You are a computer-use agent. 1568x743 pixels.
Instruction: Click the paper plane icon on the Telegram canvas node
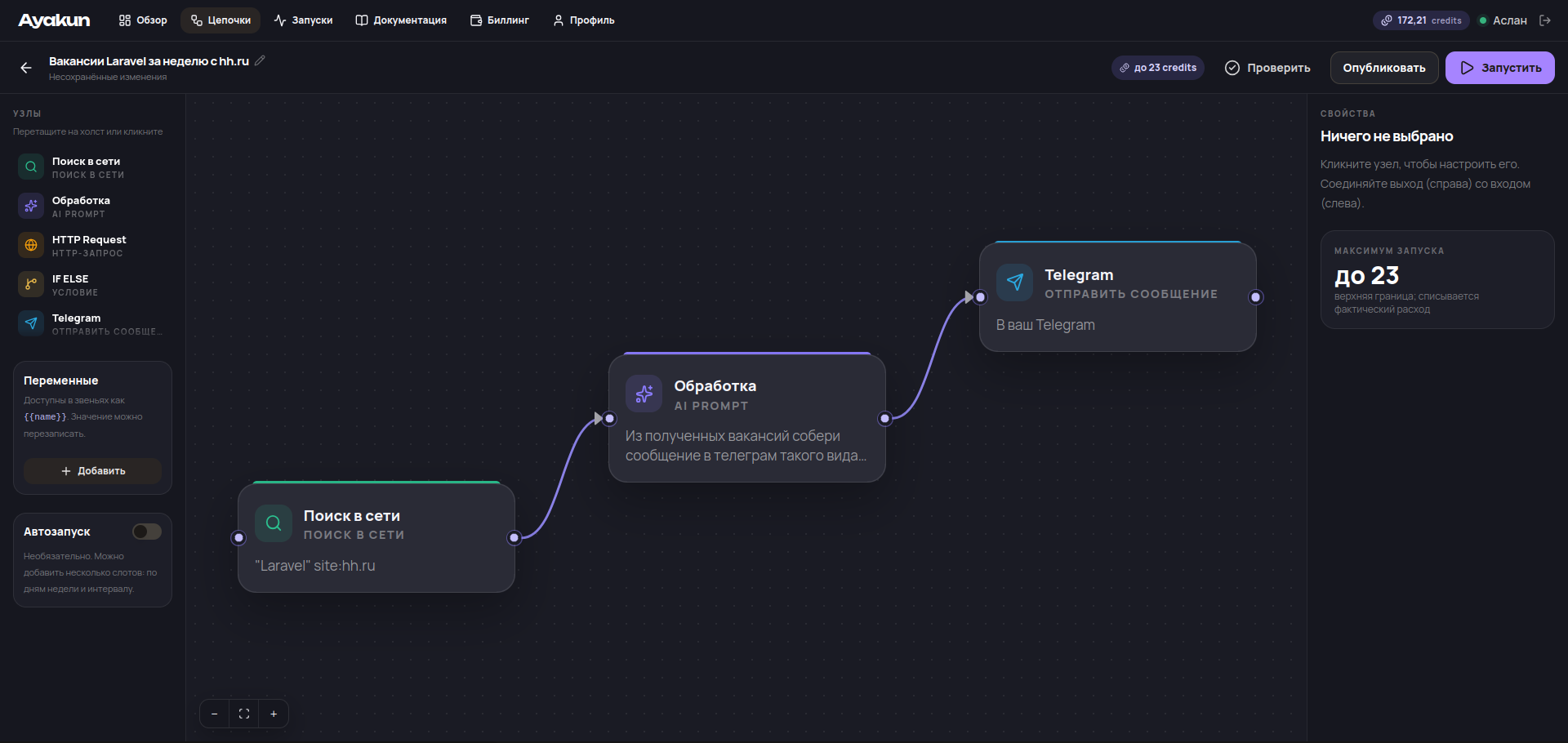coord(1015,283)
